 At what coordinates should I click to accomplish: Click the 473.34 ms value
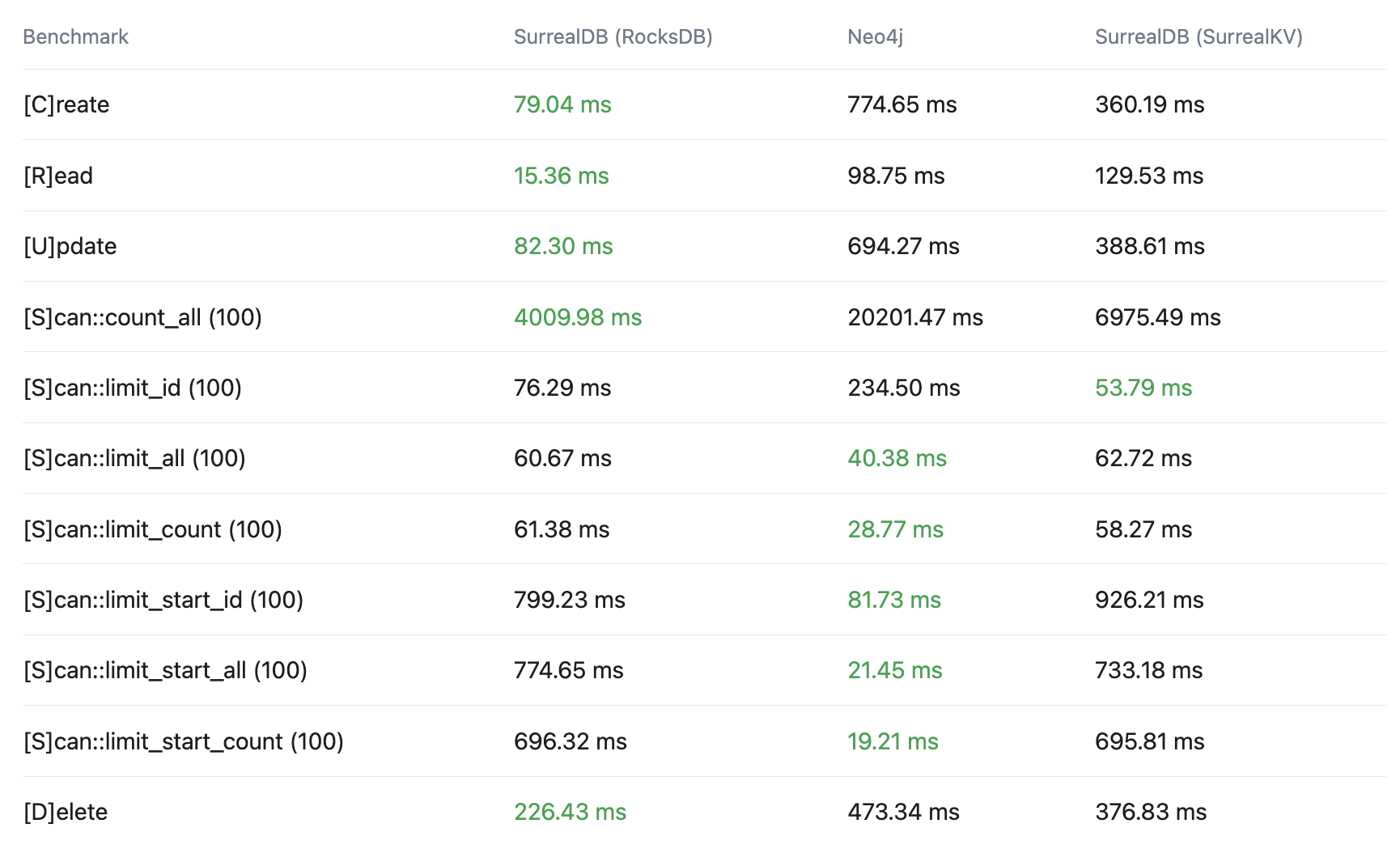[x=903, y=812]
